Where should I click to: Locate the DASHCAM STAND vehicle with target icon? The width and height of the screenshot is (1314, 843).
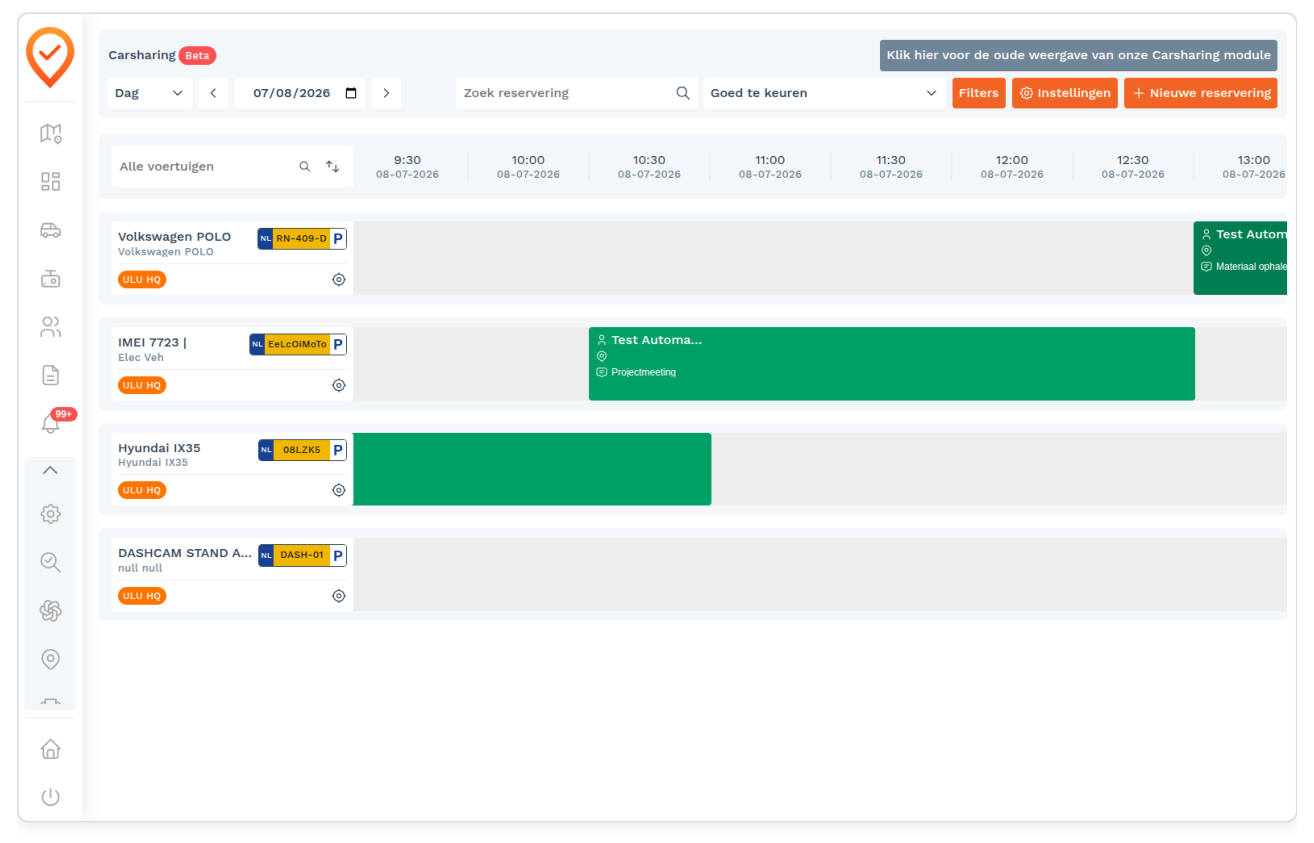pyautogui.click(x=339, y=596)
